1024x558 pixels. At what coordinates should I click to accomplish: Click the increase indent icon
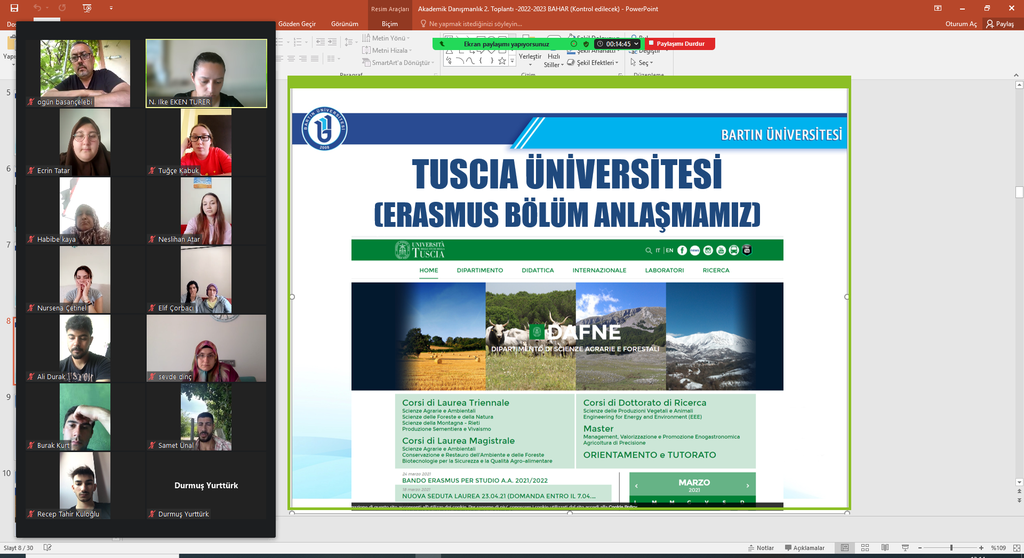pos(334,42)
